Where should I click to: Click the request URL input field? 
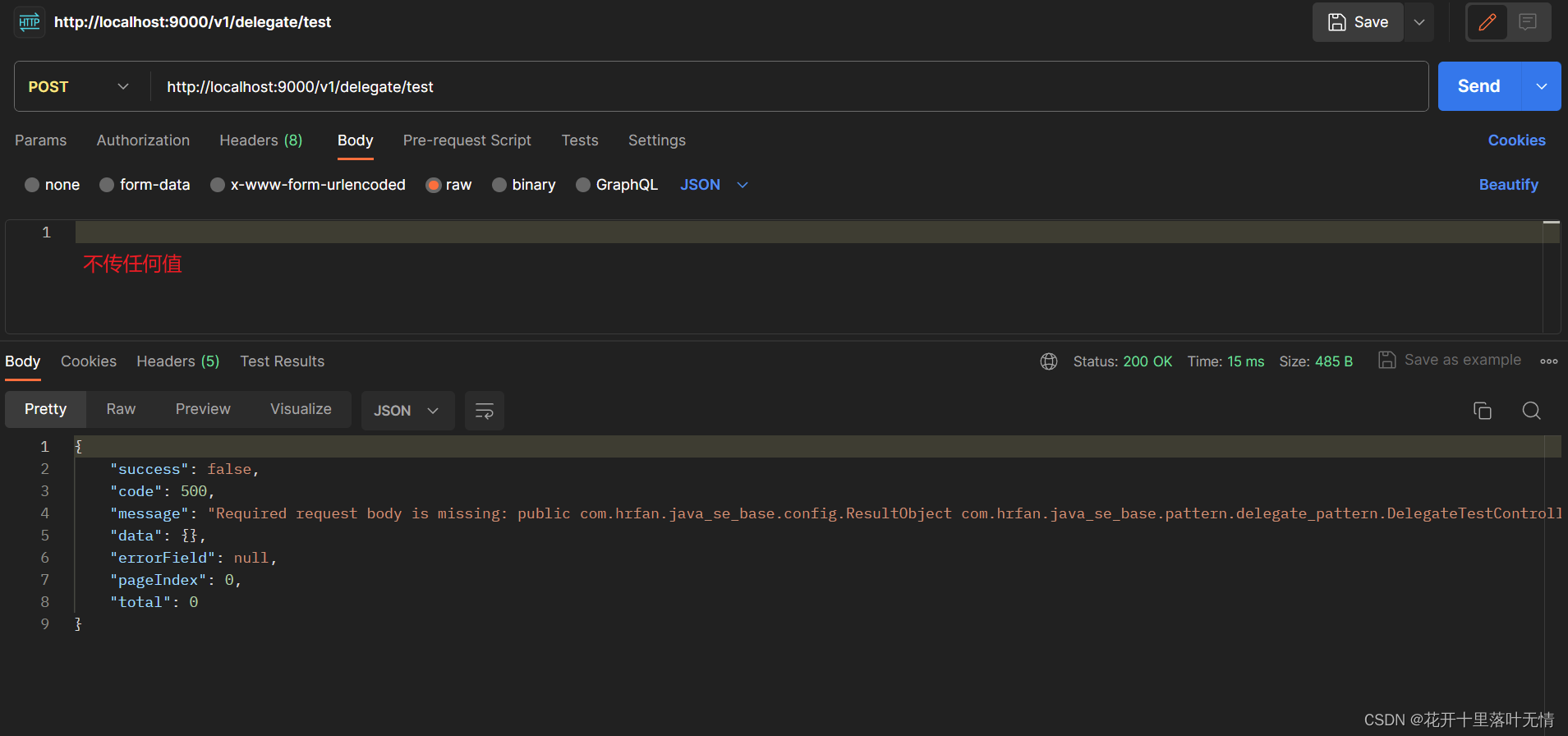tap(789, 86)
